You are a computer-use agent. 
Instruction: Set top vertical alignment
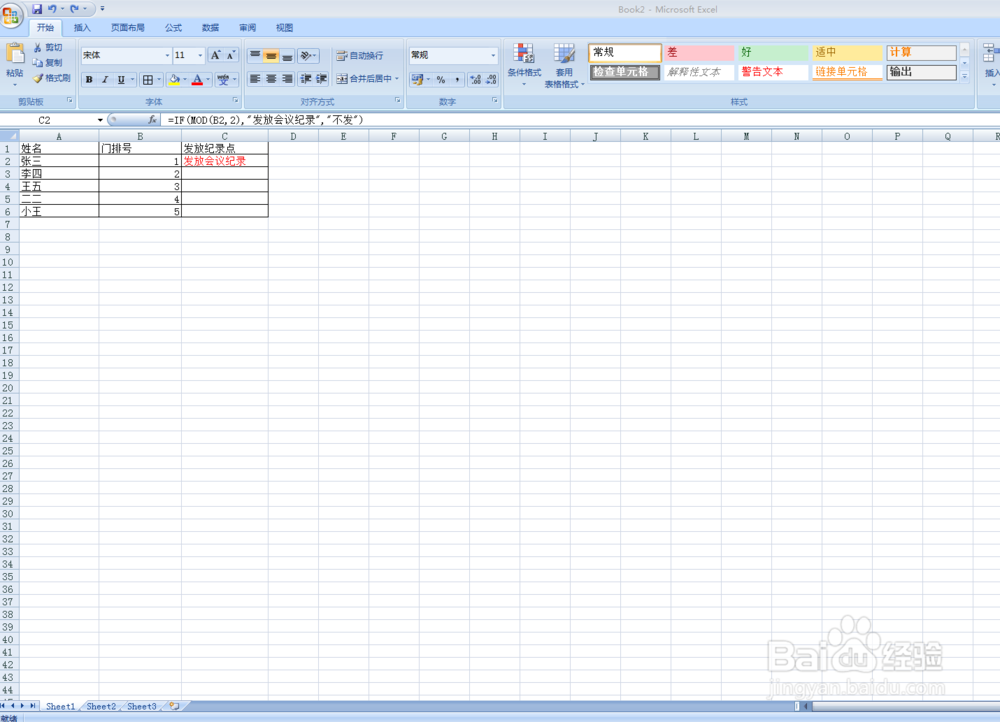[x=255, y=55]
